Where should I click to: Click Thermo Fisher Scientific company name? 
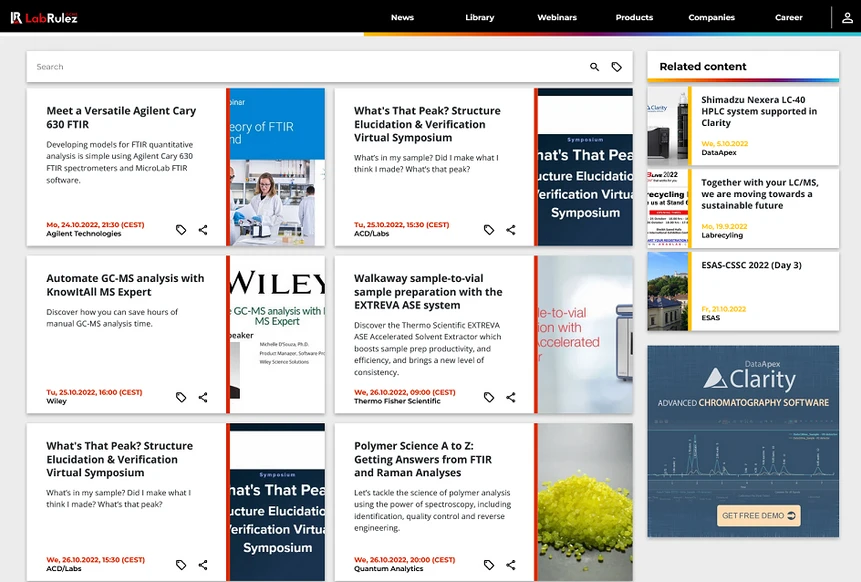pyautogui.click(x=397, y=401)
